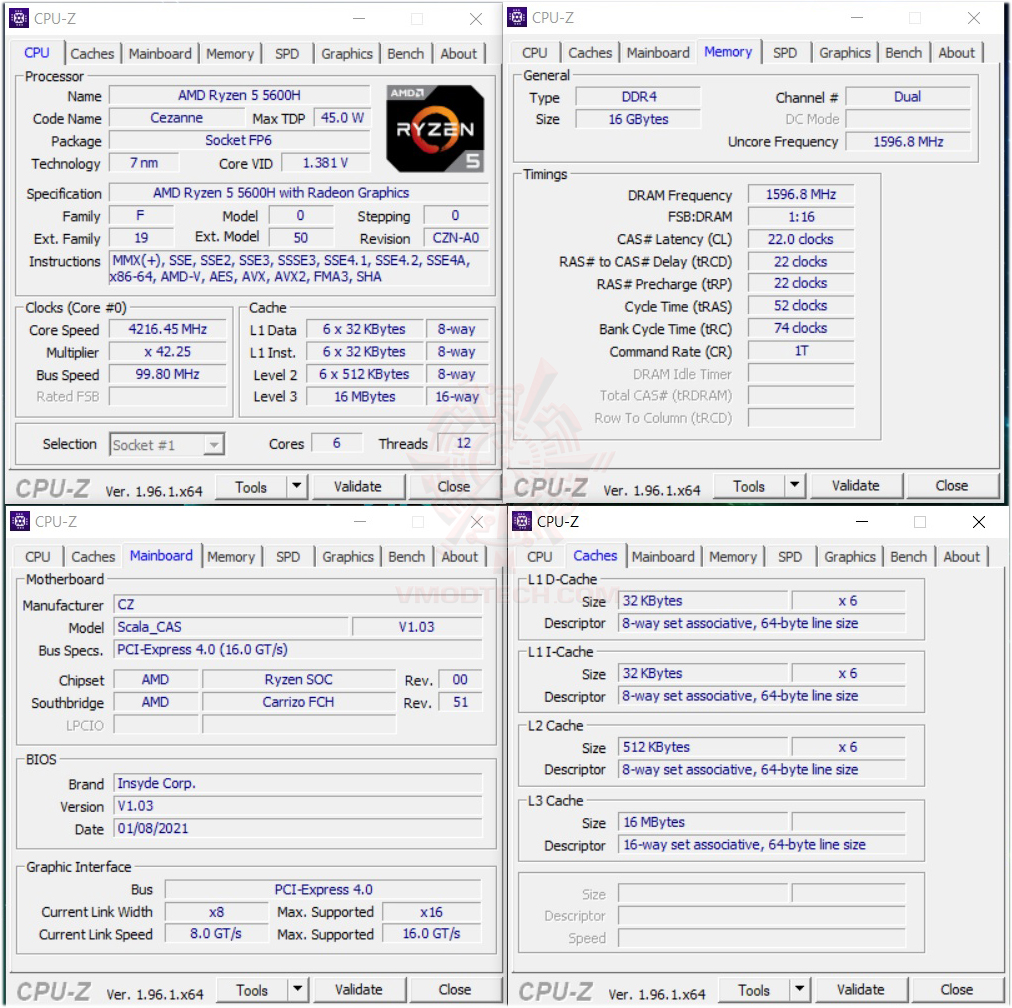The height and width of the screenshot is (1008, 1012).
Task: Click the memory Type value DDR4
Action: click(638, 97)
